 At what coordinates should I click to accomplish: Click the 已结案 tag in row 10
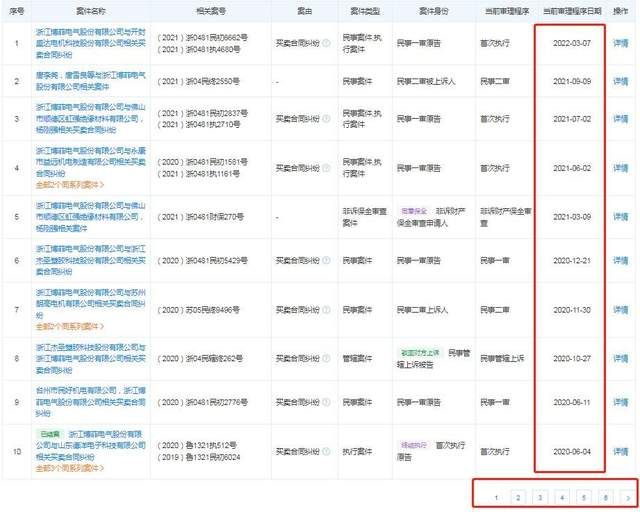point(50,434)
